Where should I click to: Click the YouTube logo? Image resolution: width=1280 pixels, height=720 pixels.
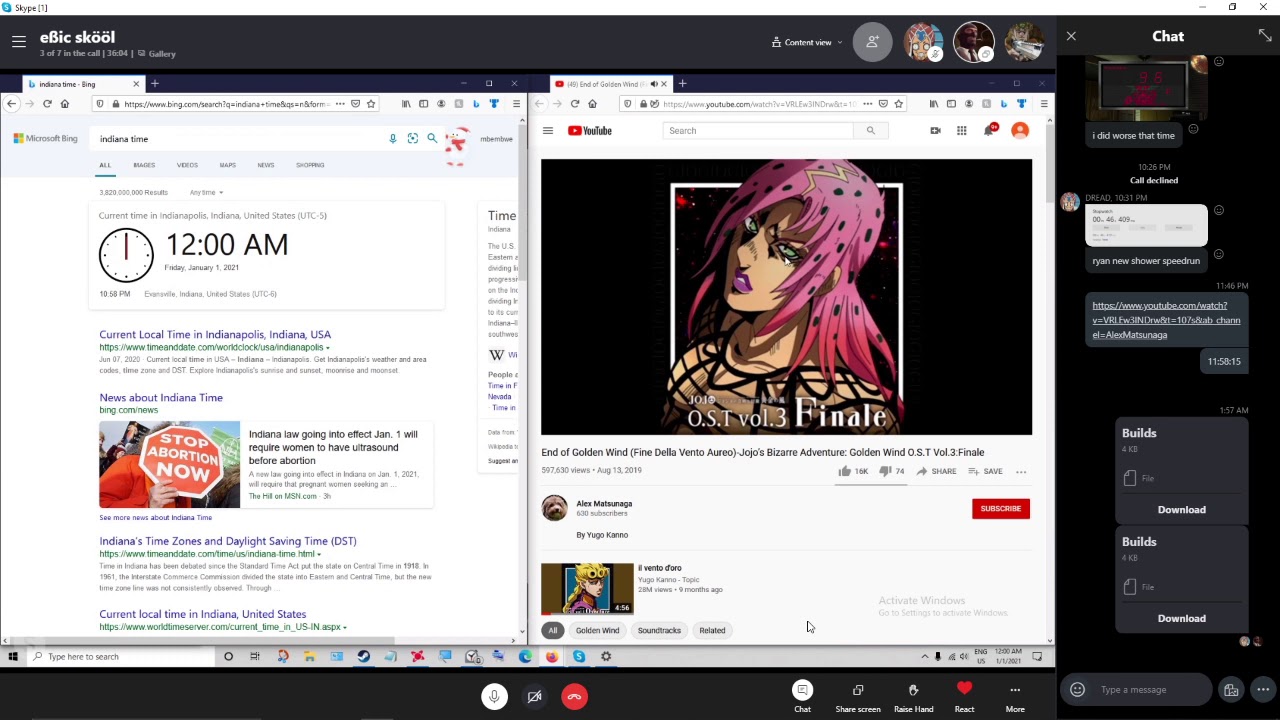tap(590, 131)
